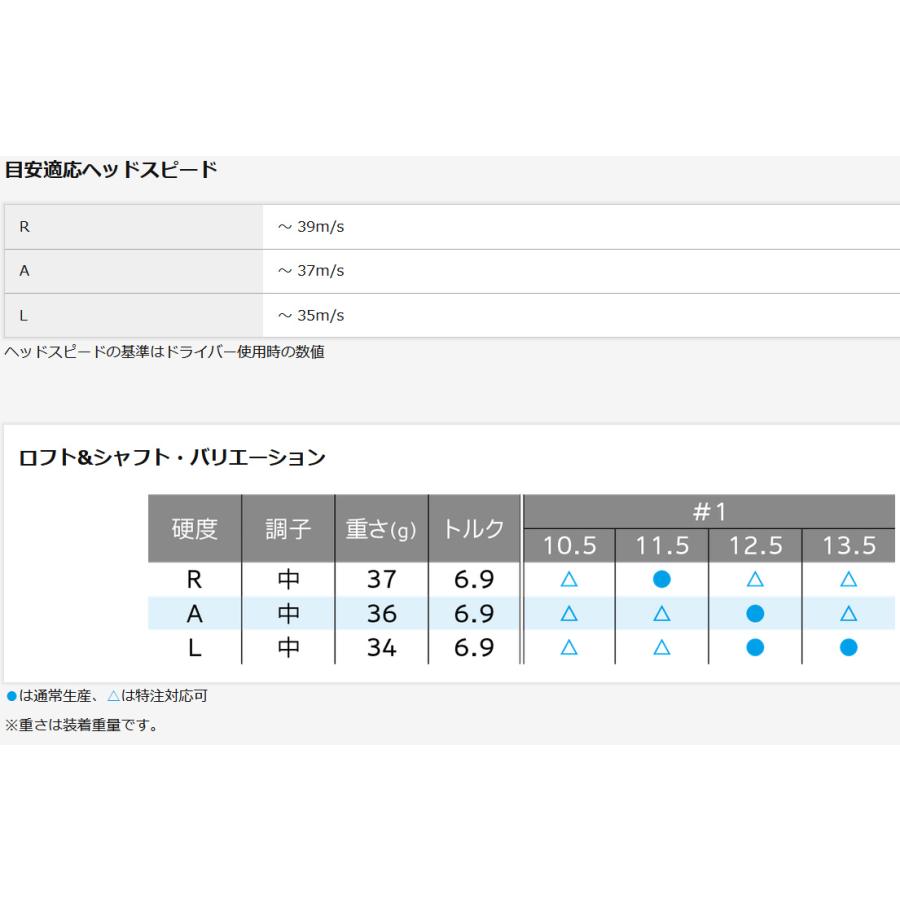Click the triangle for R at 10.5
900x900 pixels.
point(569,580)
